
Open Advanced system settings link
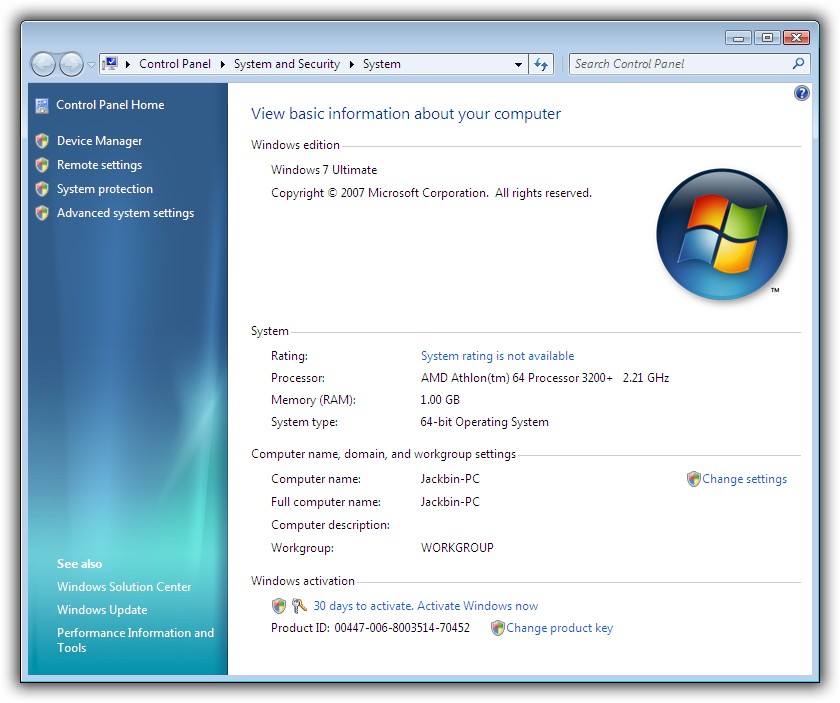[125, 213]
